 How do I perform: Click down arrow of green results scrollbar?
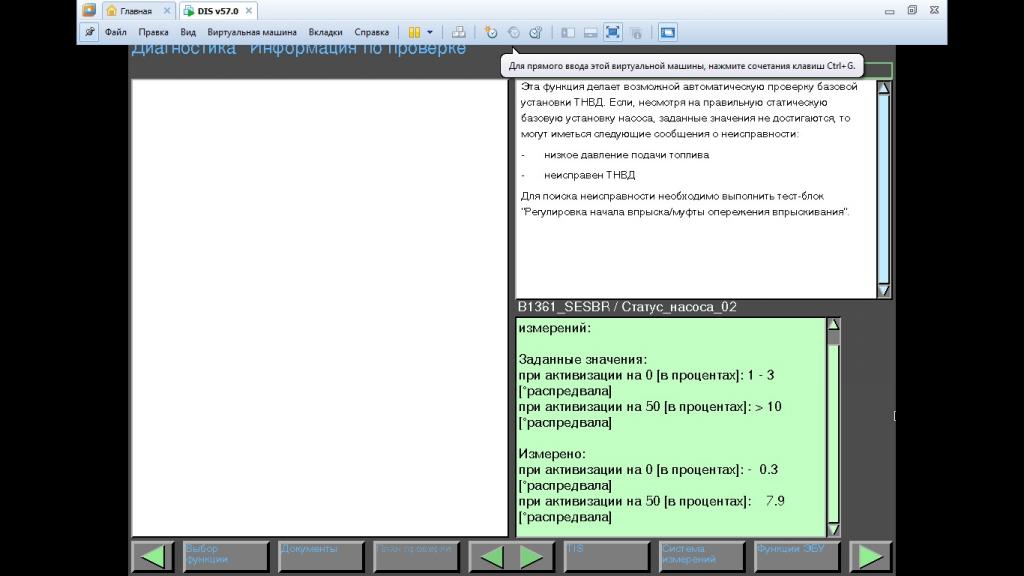click(x=833, y=530)
